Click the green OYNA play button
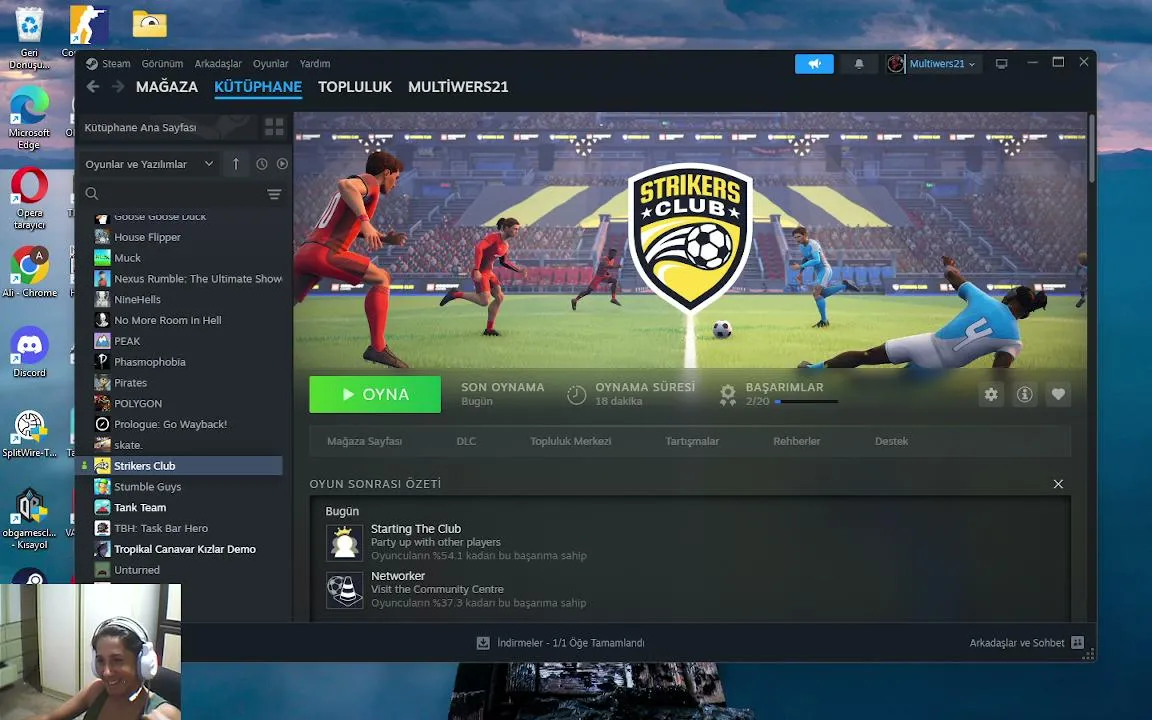 coord(375,395)
